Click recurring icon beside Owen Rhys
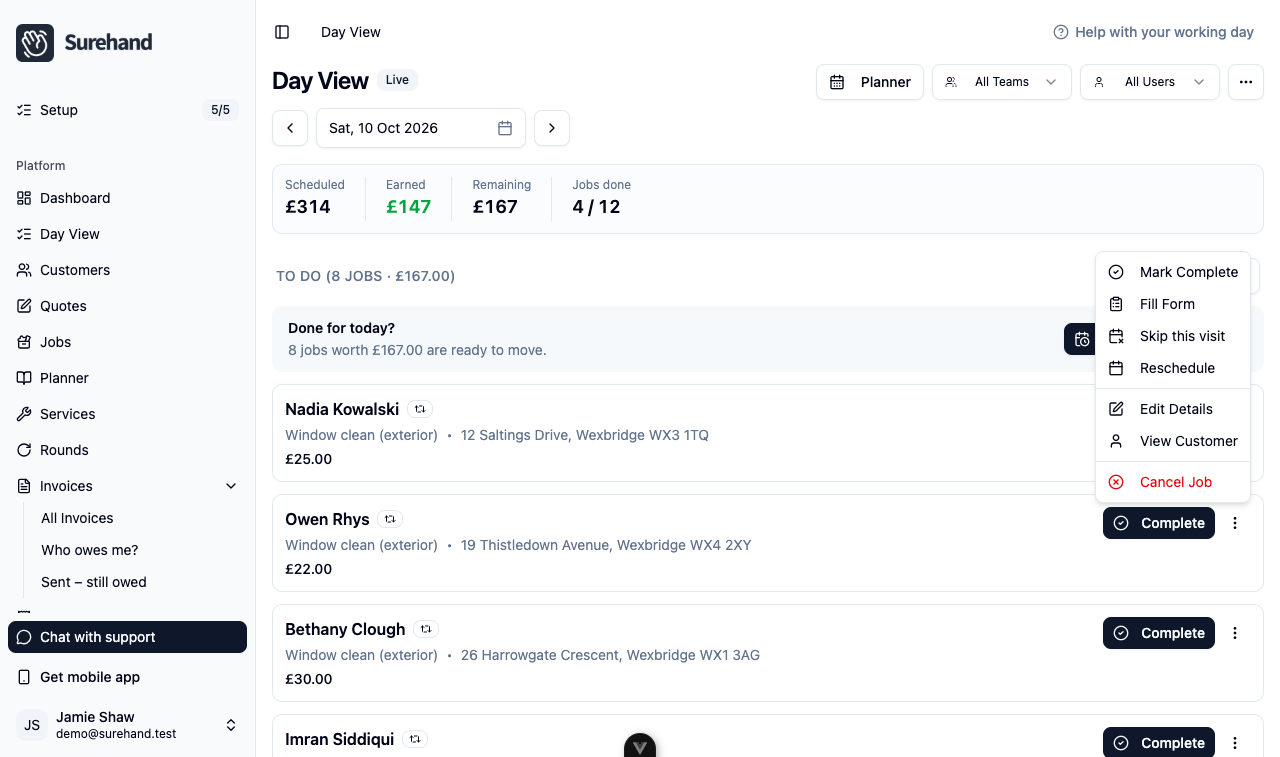1280x757 pixels. point(391,519)
